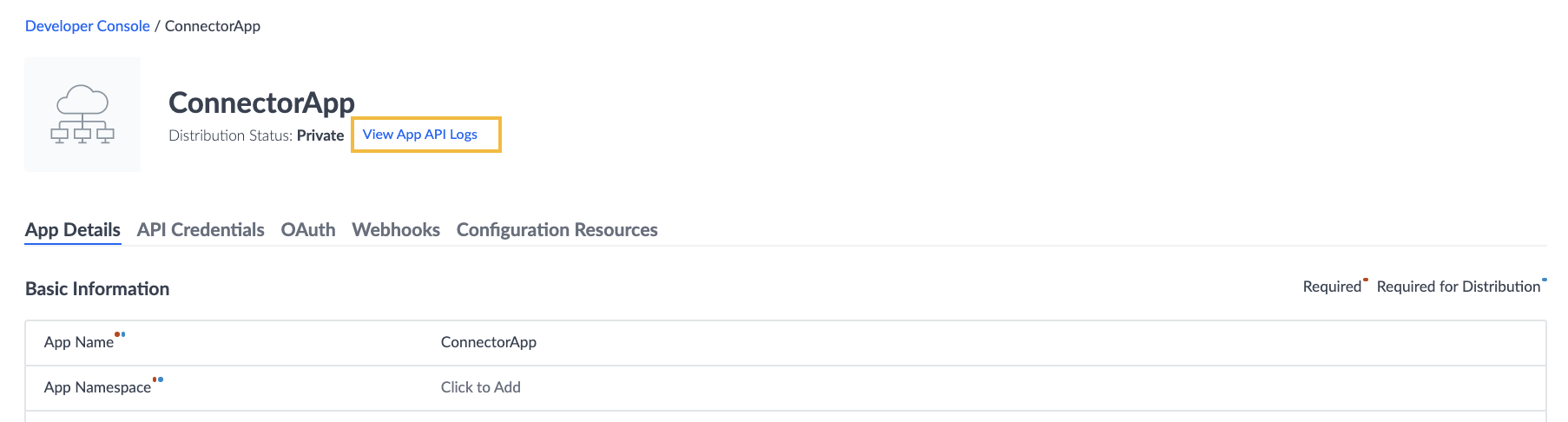Select the App Details tab
The height and width of the screenshot is (422, 1568).
pos(73,230)
